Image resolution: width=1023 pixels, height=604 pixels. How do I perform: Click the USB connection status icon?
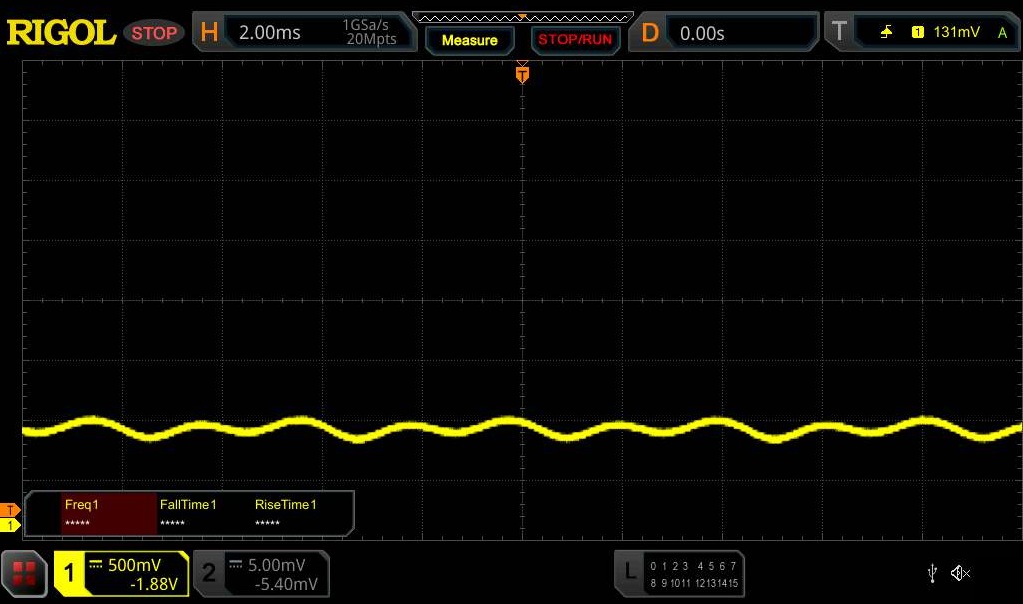click(932, 573)
